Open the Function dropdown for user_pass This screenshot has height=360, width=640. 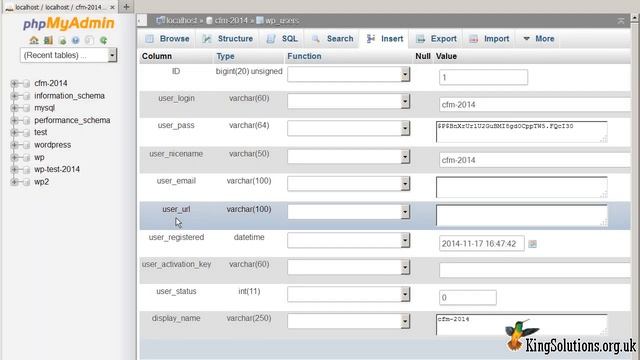[348, 128]
